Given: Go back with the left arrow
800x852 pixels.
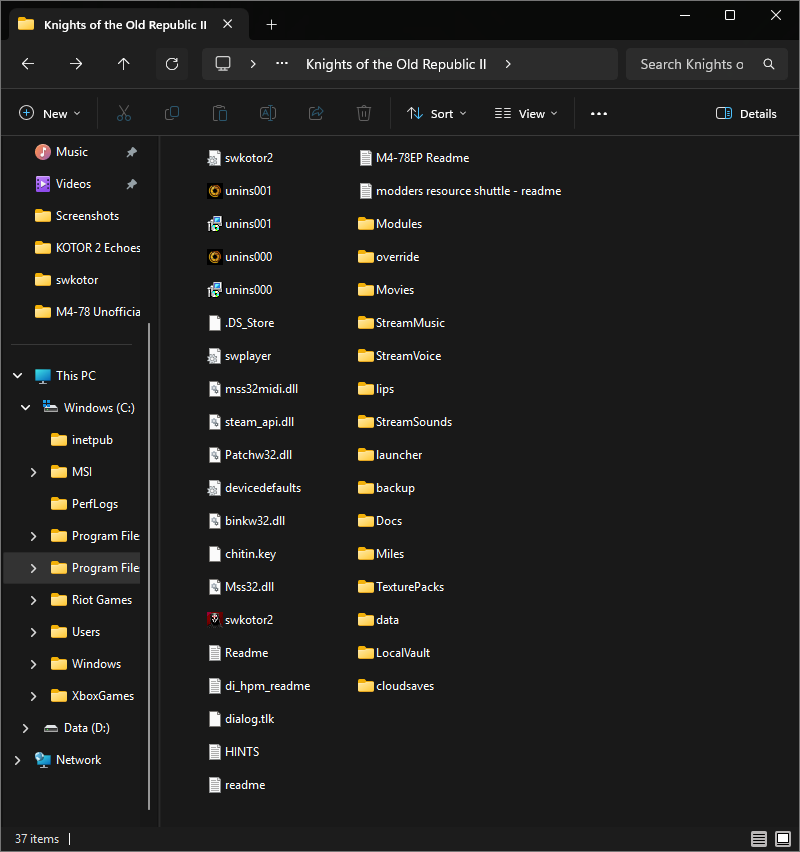Looking at the screenshot, I should click(28, 64).
